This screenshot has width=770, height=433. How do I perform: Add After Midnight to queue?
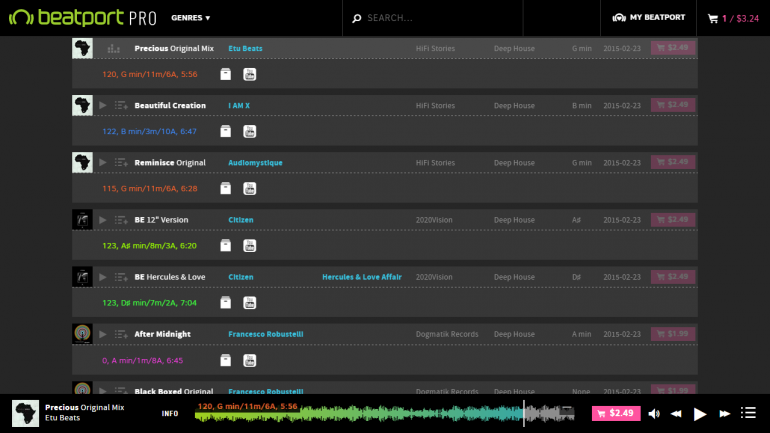(121, 334)
